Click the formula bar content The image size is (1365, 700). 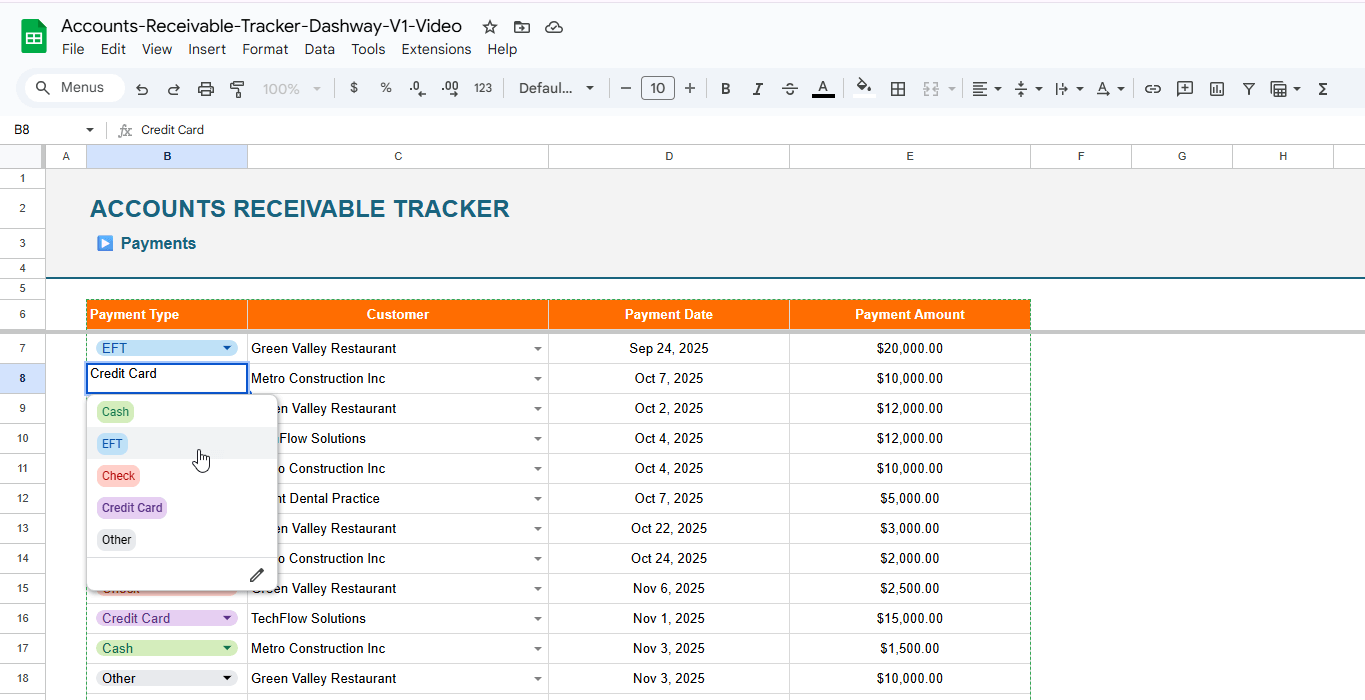[172, 130]
